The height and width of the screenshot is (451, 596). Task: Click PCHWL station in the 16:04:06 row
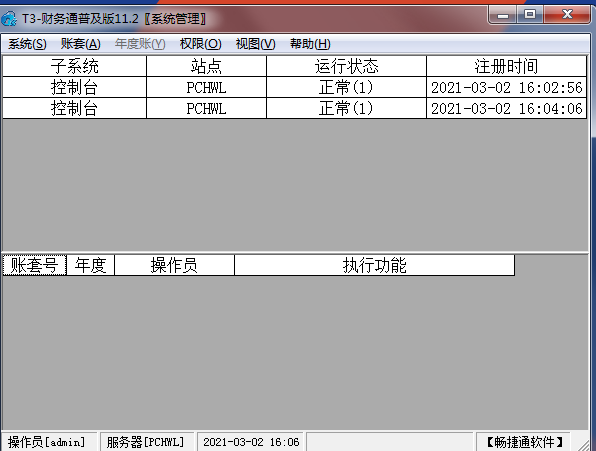tap(206, 108)
